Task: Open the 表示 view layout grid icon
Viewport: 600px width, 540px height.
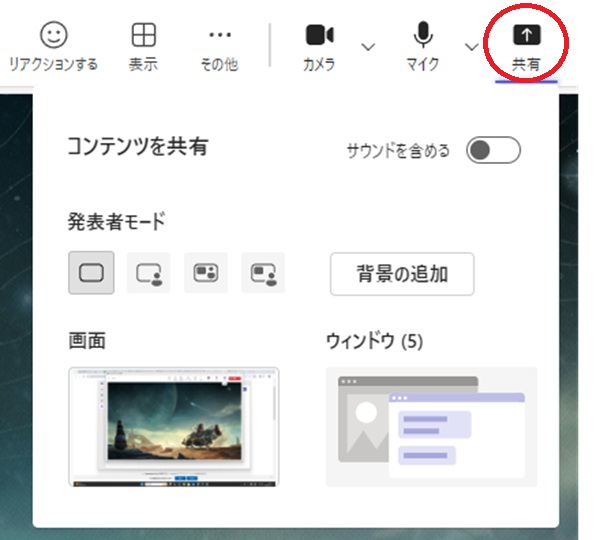Action: [144, 35]
